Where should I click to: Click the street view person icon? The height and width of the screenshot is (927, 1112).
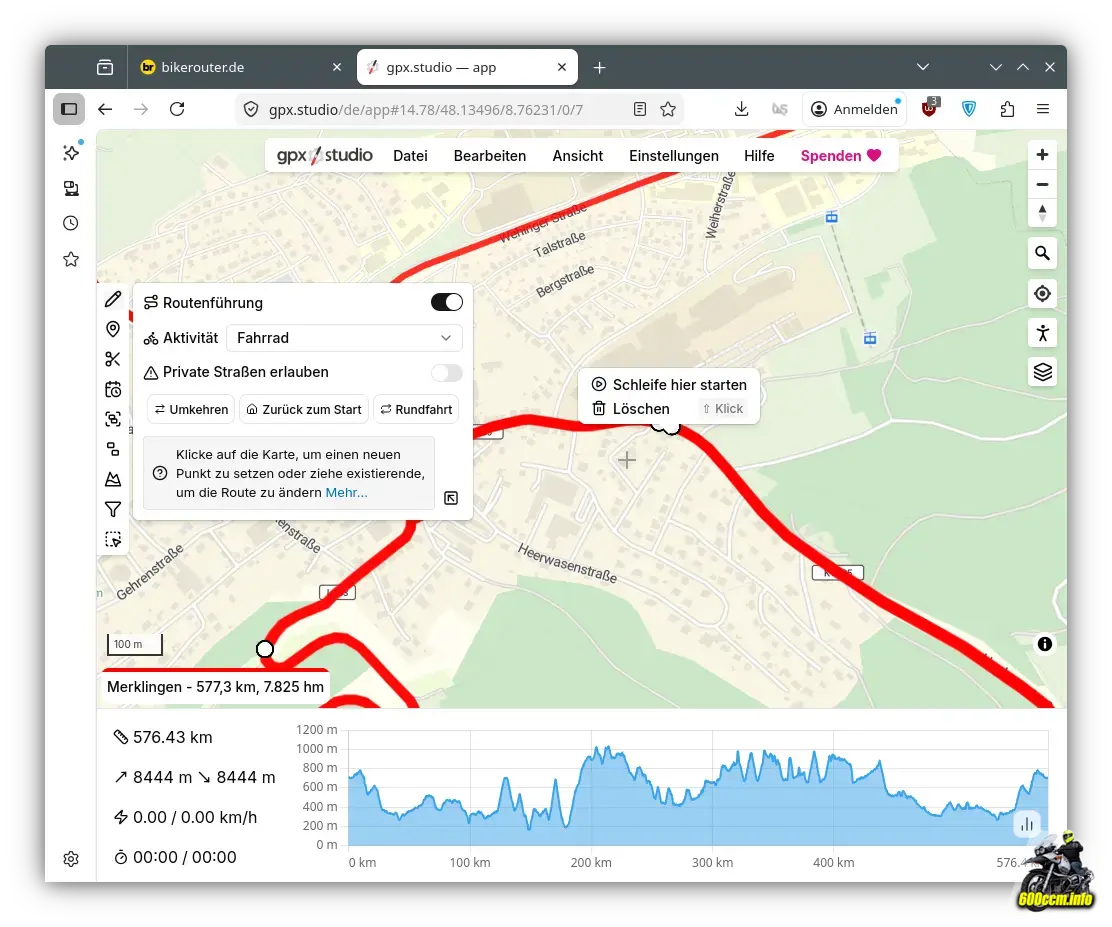[x=1042, y=333]
